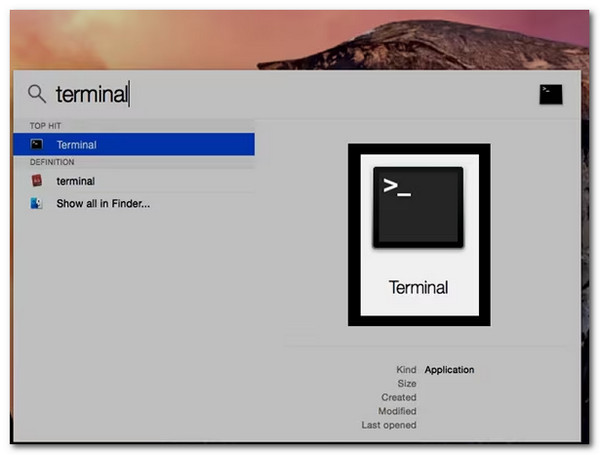Click the "TOP HIT" section header

(x=45, y=126)
